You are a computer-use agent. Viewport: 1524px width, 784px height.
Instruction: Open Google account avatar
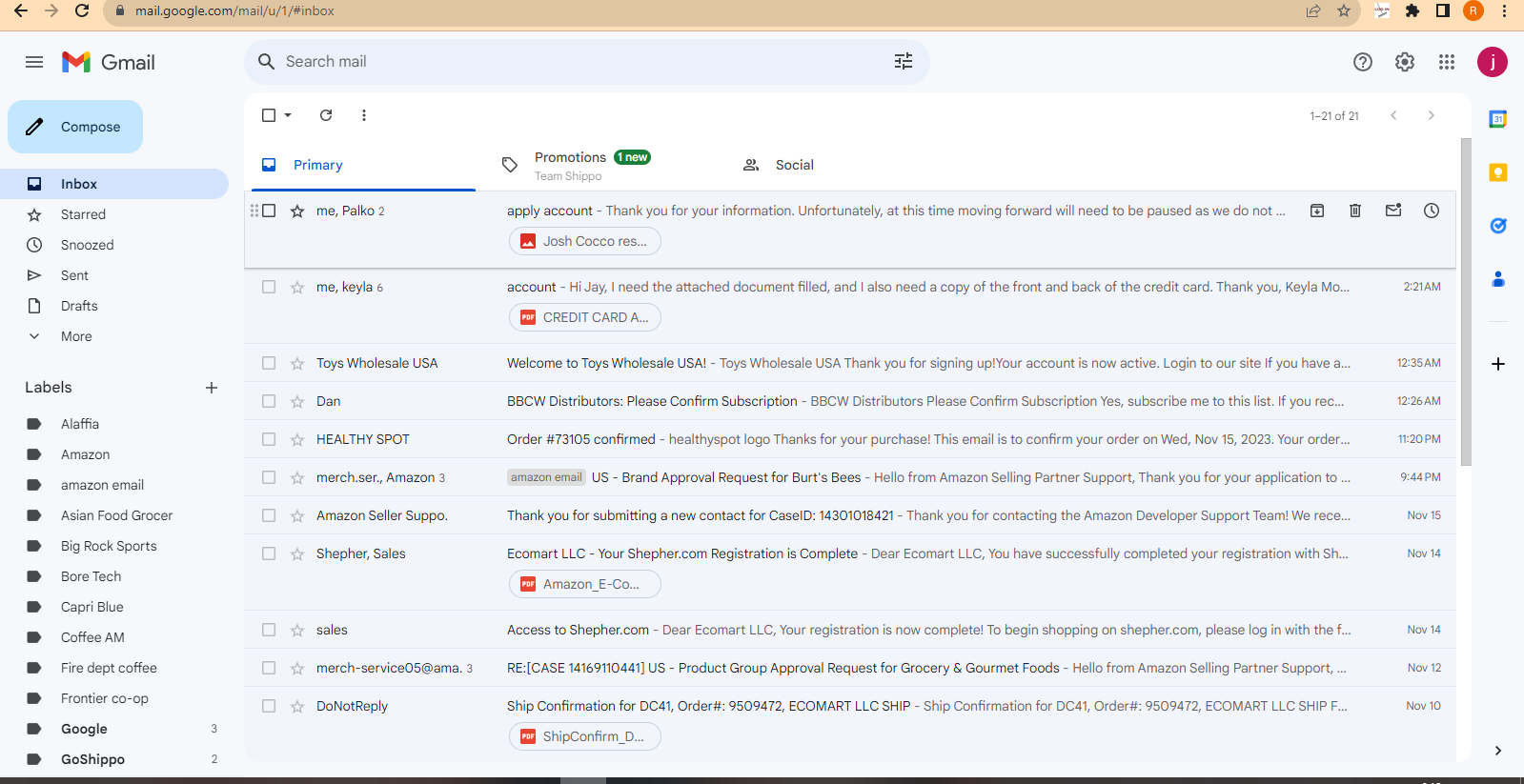[x=1493, y=62]
